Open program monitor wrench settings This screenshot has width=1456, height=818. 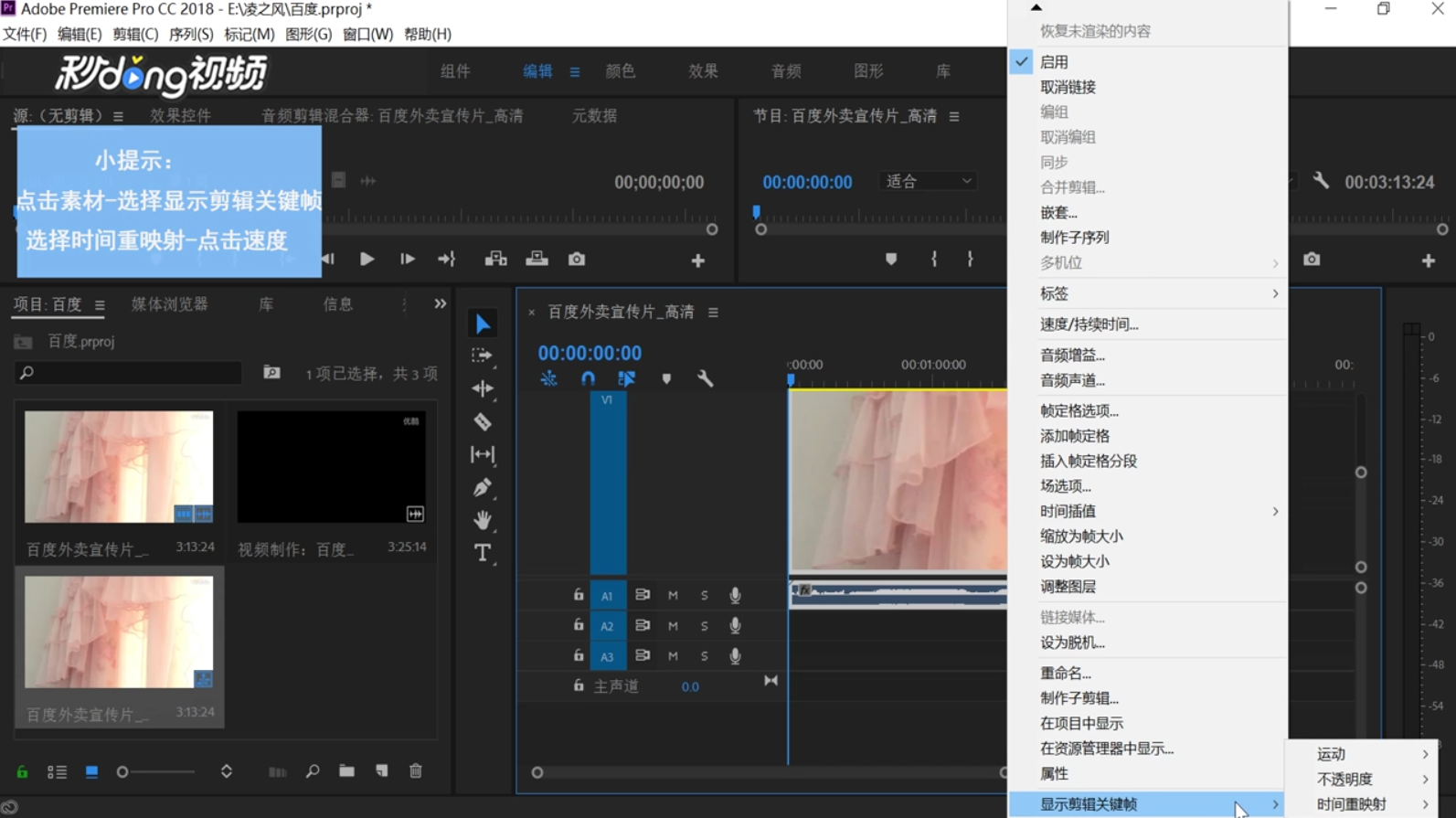click(x=1321, y=181)
